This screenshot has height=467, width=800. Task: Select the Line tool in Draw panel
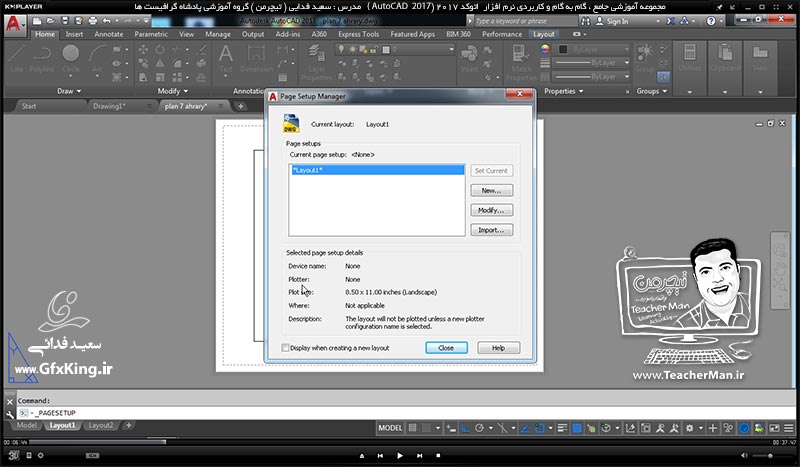pyautogui.click(x=16, y=57)
